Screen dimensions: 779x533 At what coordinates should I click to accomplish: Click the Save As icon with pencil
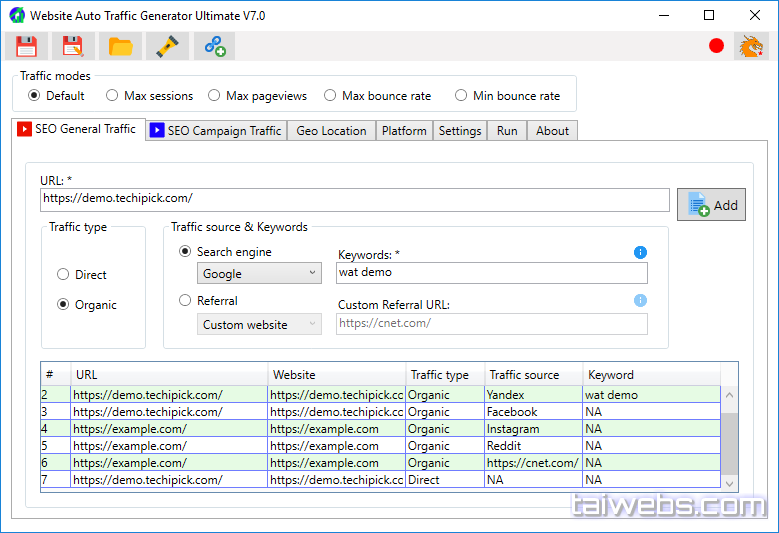73,46
